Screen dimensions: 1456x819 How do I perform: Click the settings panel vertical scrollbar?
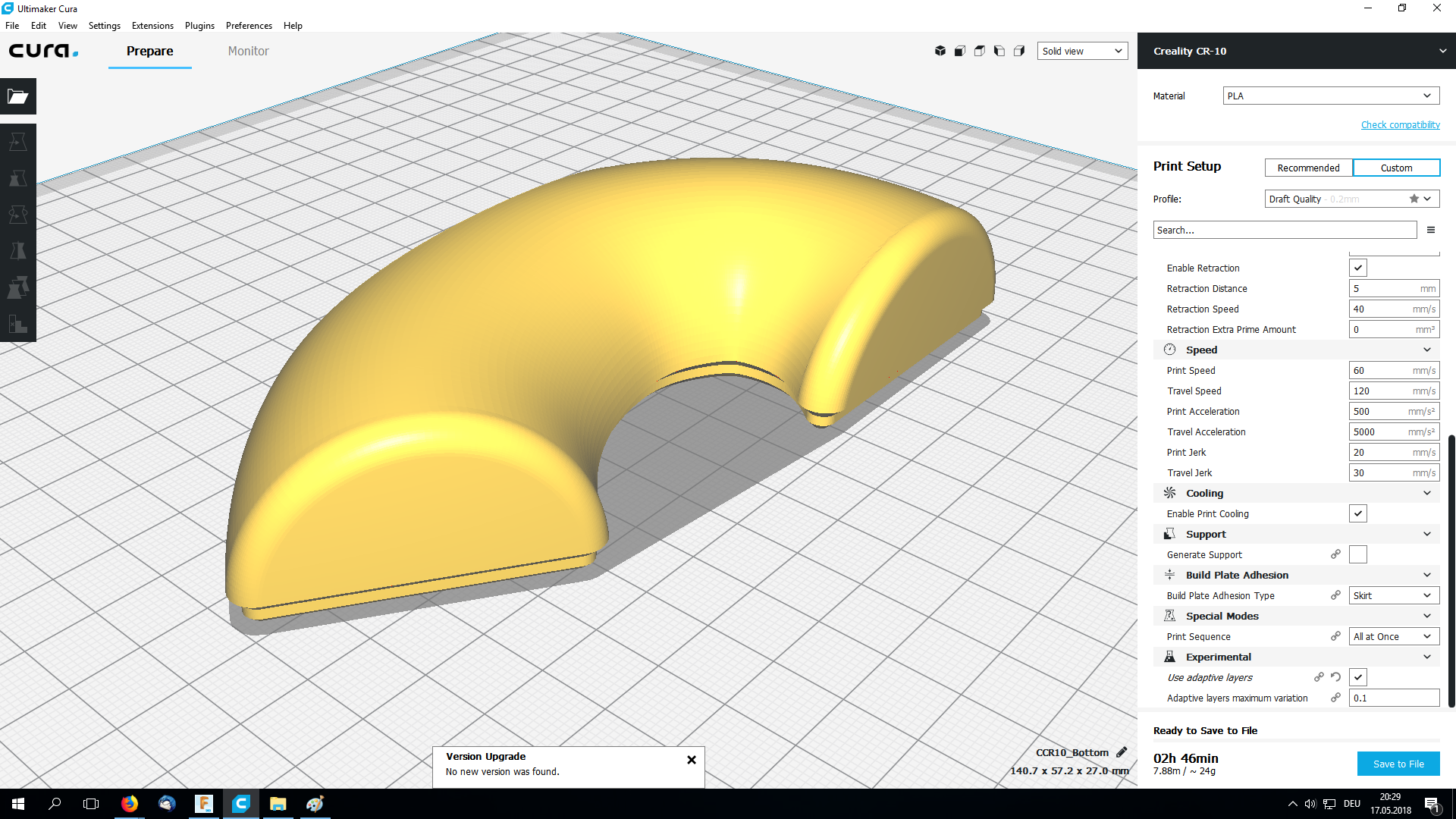(1451, 571)
